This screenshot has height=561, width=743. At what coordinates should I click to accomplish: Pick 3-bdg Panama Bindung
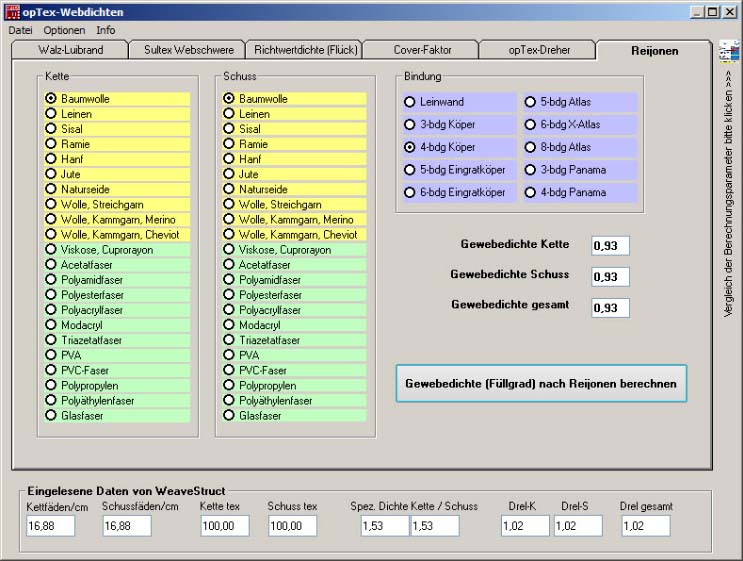coord(580,170)
